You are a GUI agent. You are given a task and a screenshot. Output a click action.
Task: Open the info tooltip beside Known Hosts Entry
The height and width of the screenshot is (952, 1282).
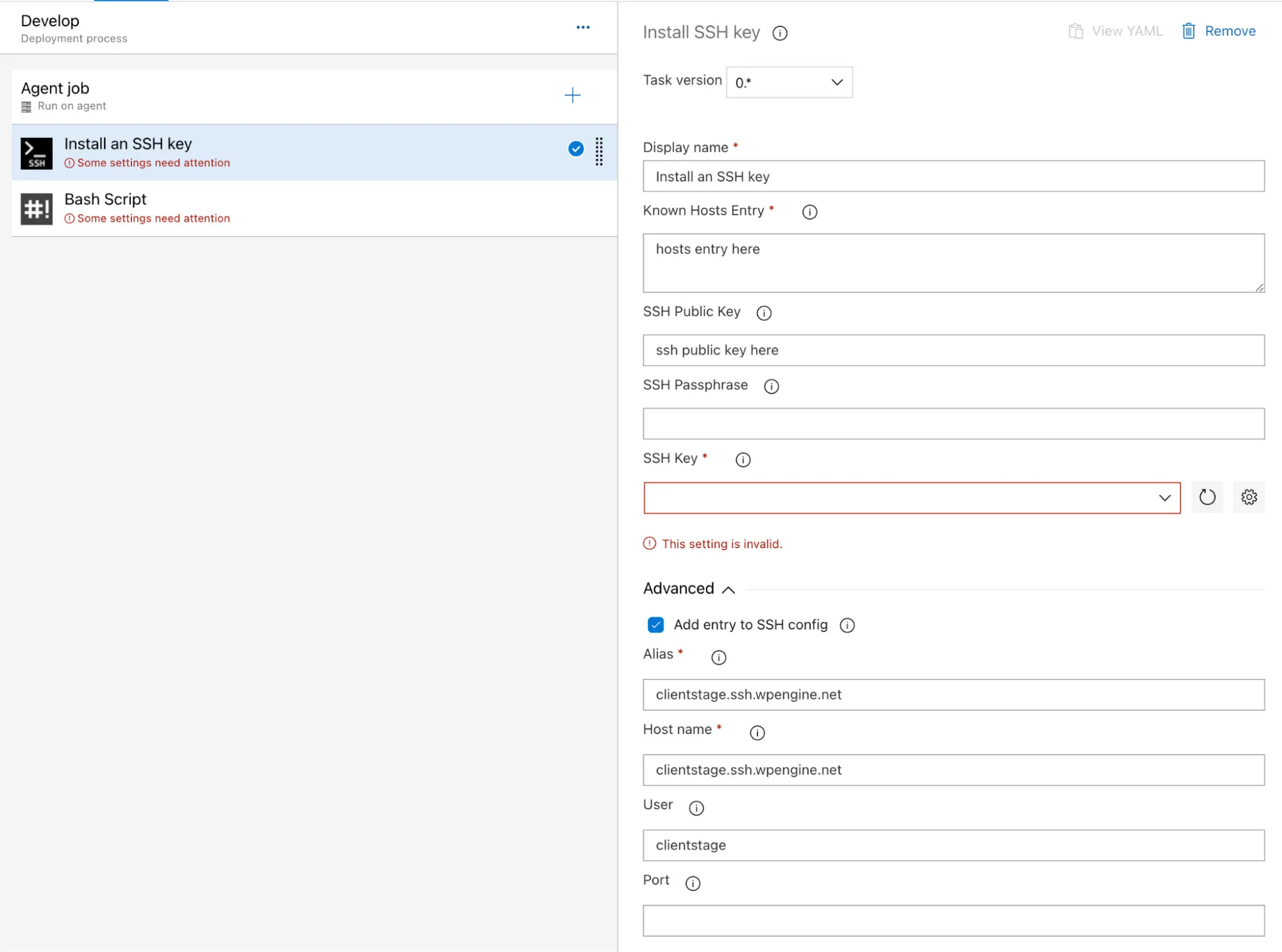[x=809, y=212]
